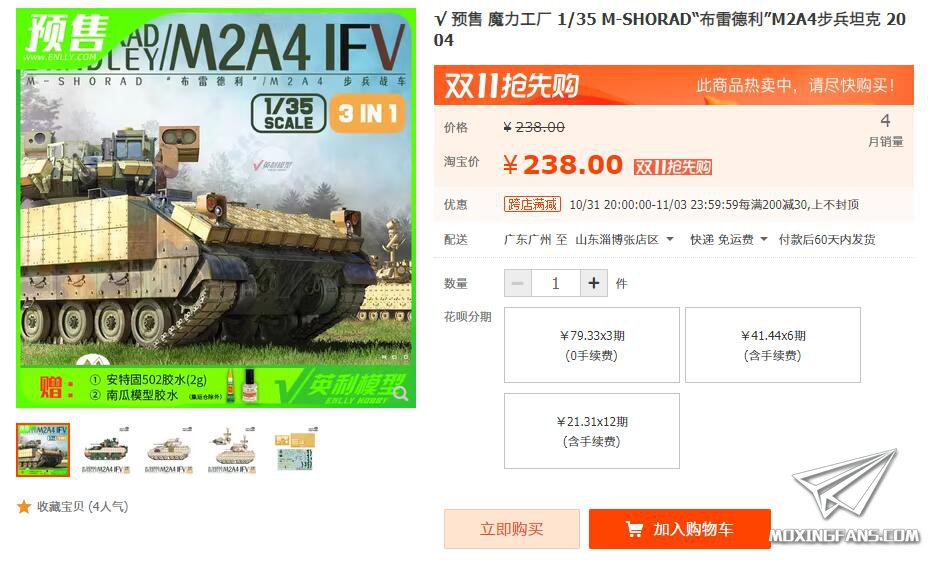Expand the 山东淄博张店区 destination dropdown
Viewport: 930px width, 571px height.
click(x=624, y=240)
